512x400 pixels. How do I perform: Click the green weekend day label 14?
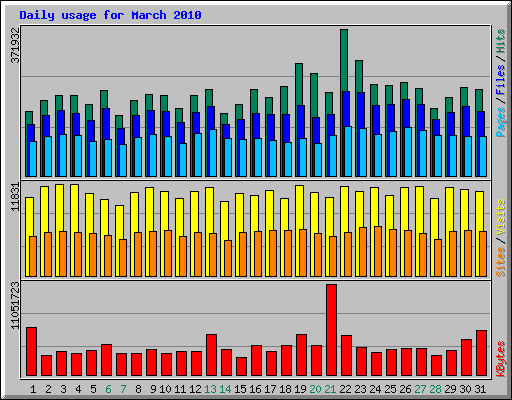point(225,389)
